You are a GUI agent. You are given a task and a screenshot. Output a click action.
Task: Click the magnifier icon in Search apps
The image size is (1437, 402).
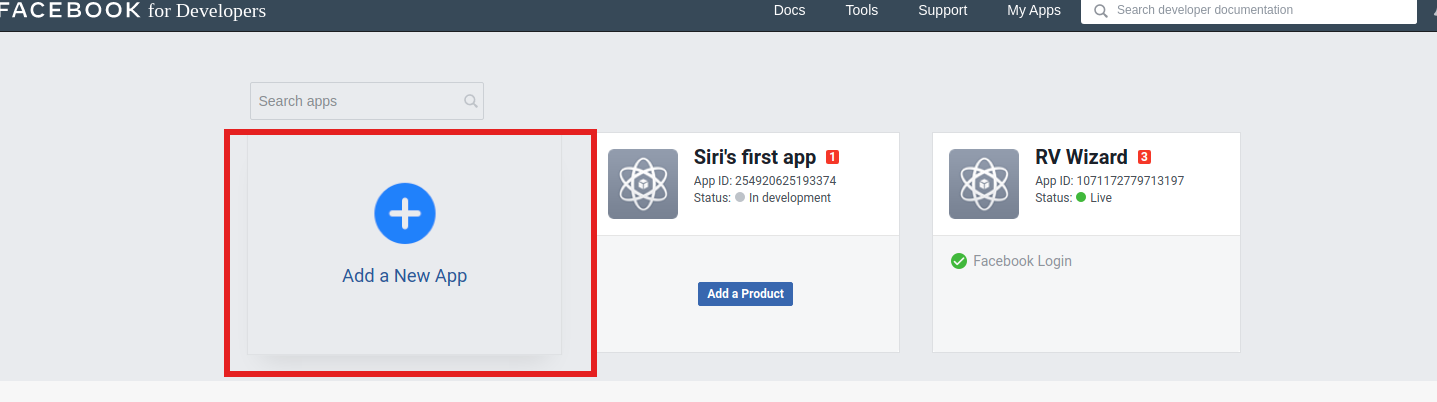point(471,101)
